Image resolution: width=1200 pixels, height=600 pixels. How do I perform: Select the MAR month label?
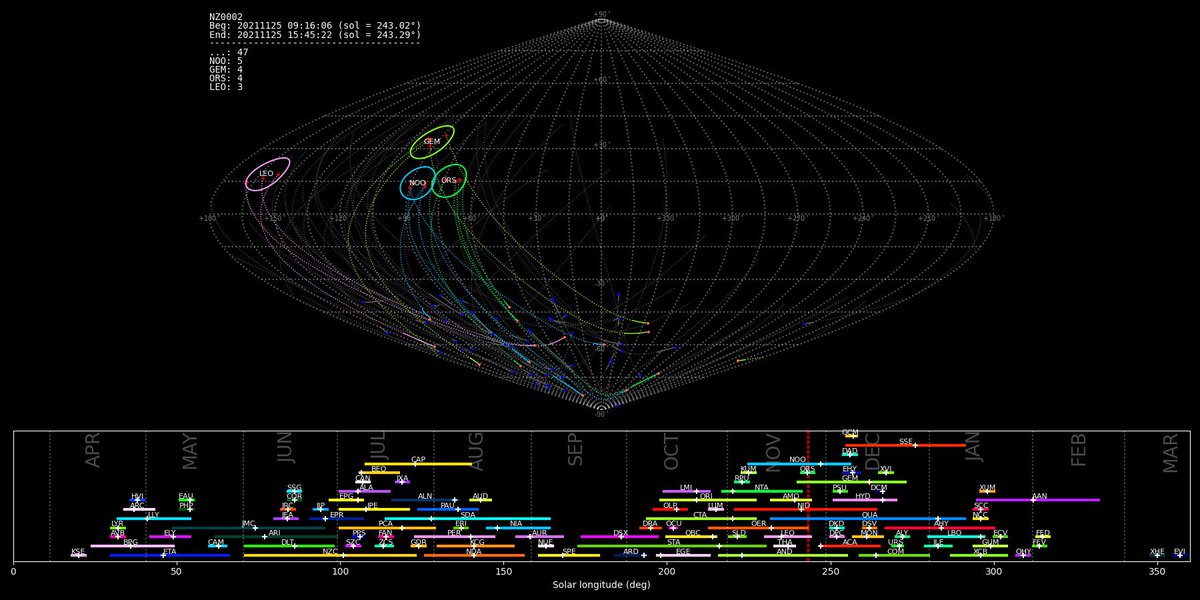[x=1170, y=451]
